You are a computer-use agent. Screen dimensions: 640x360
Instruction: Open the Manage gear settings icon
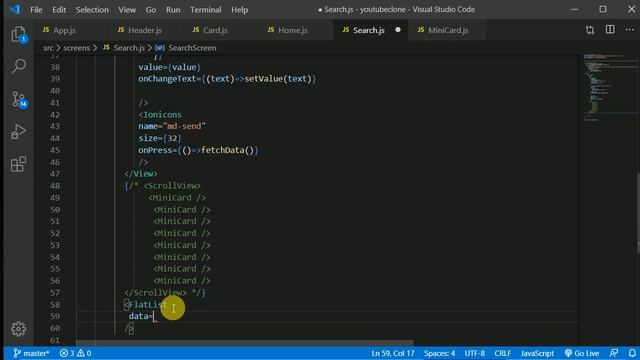[18, 329]
